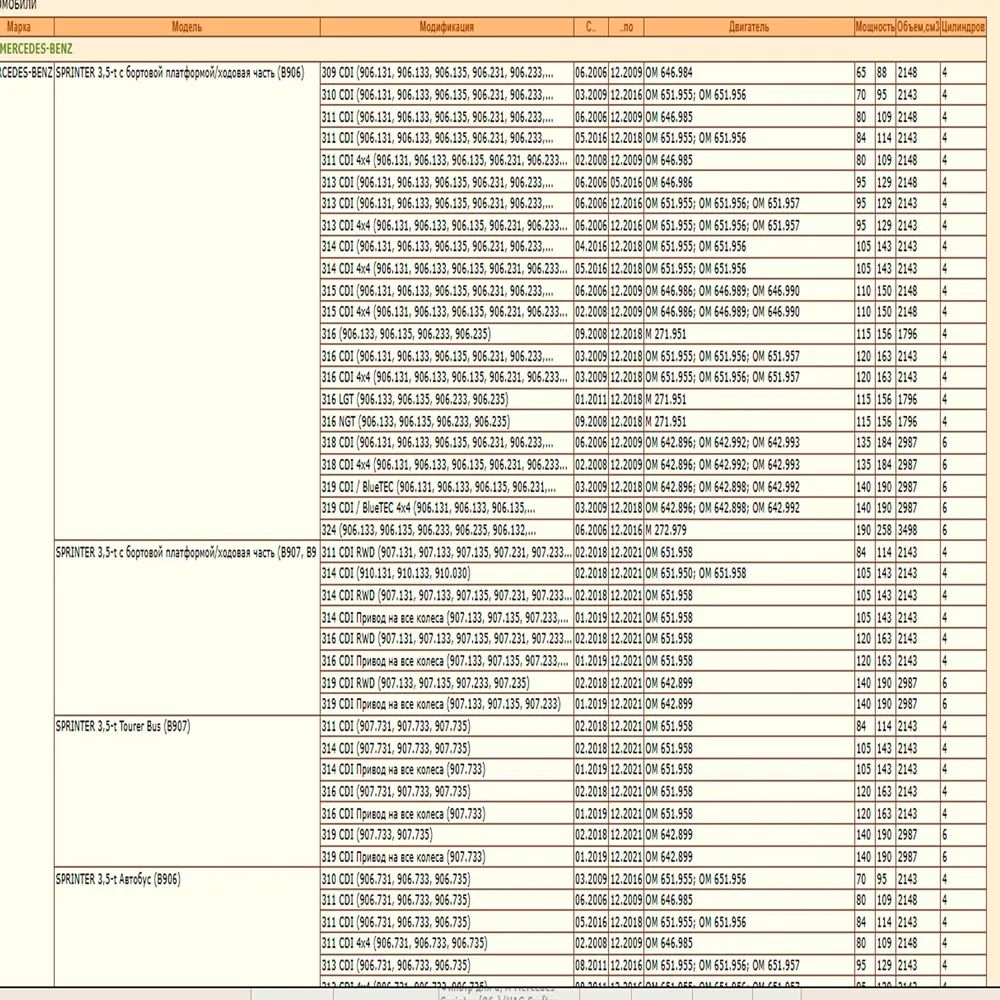Select 319 CDI RWD modification row

coord(425,683)
